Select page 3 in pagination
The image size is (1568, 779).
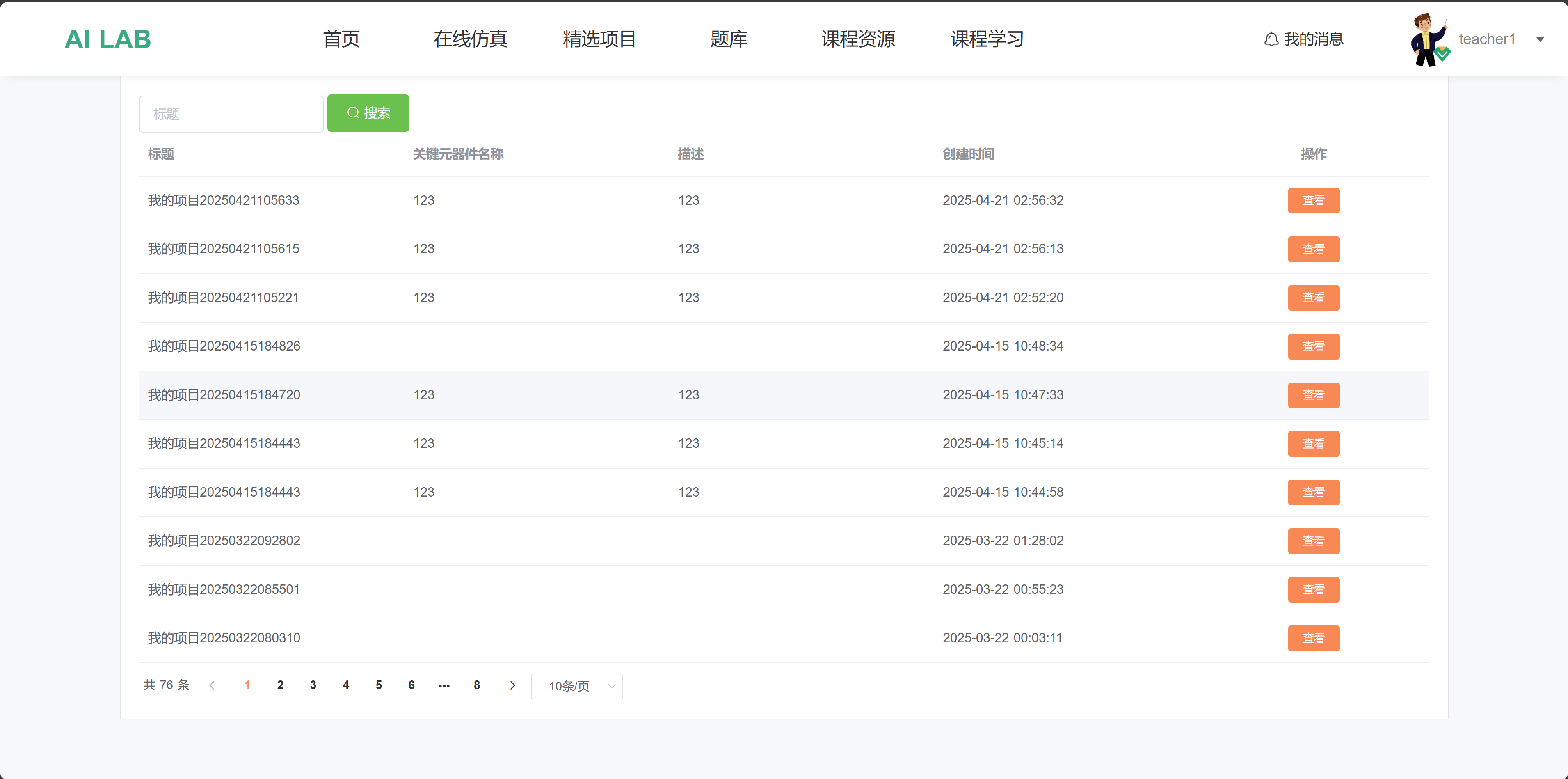point(313,685)
